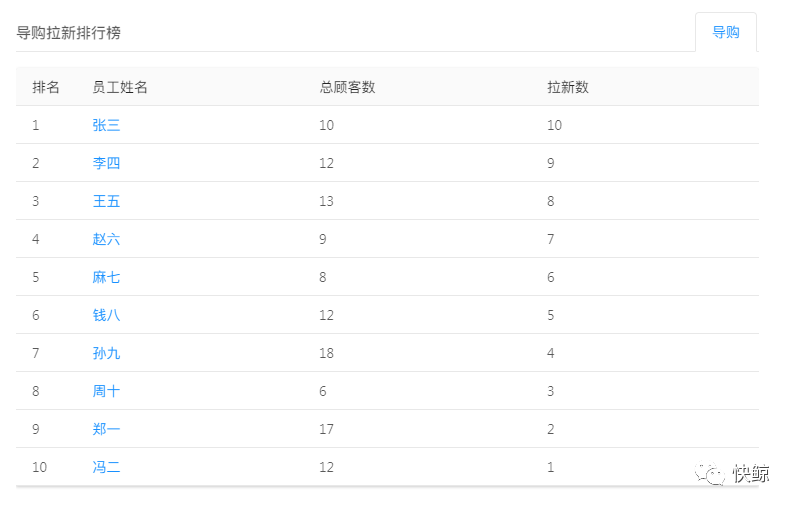
Task: Click the 快鲸 watermark text
Action: (x=751, y=474)
